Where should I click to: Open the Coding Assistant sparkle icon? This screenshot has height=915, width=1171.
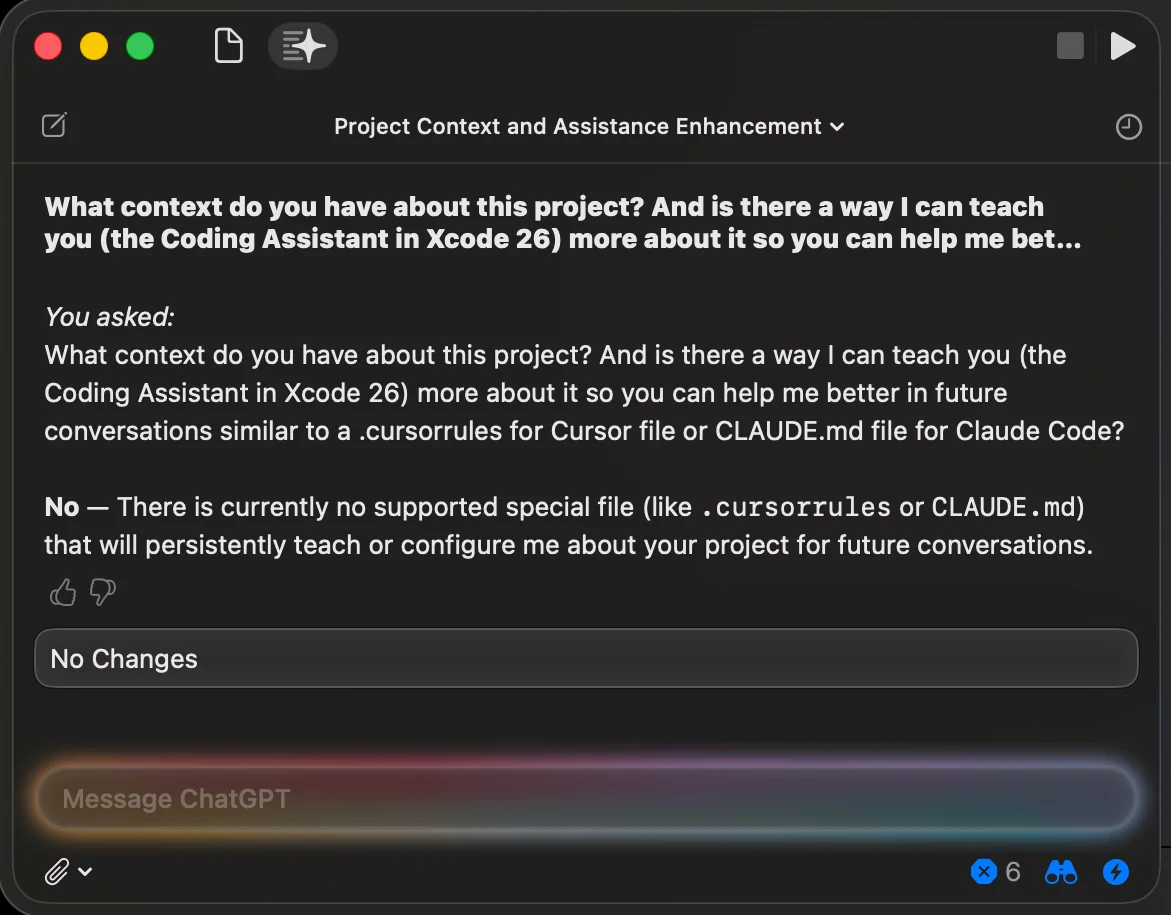tap(303, 46)
